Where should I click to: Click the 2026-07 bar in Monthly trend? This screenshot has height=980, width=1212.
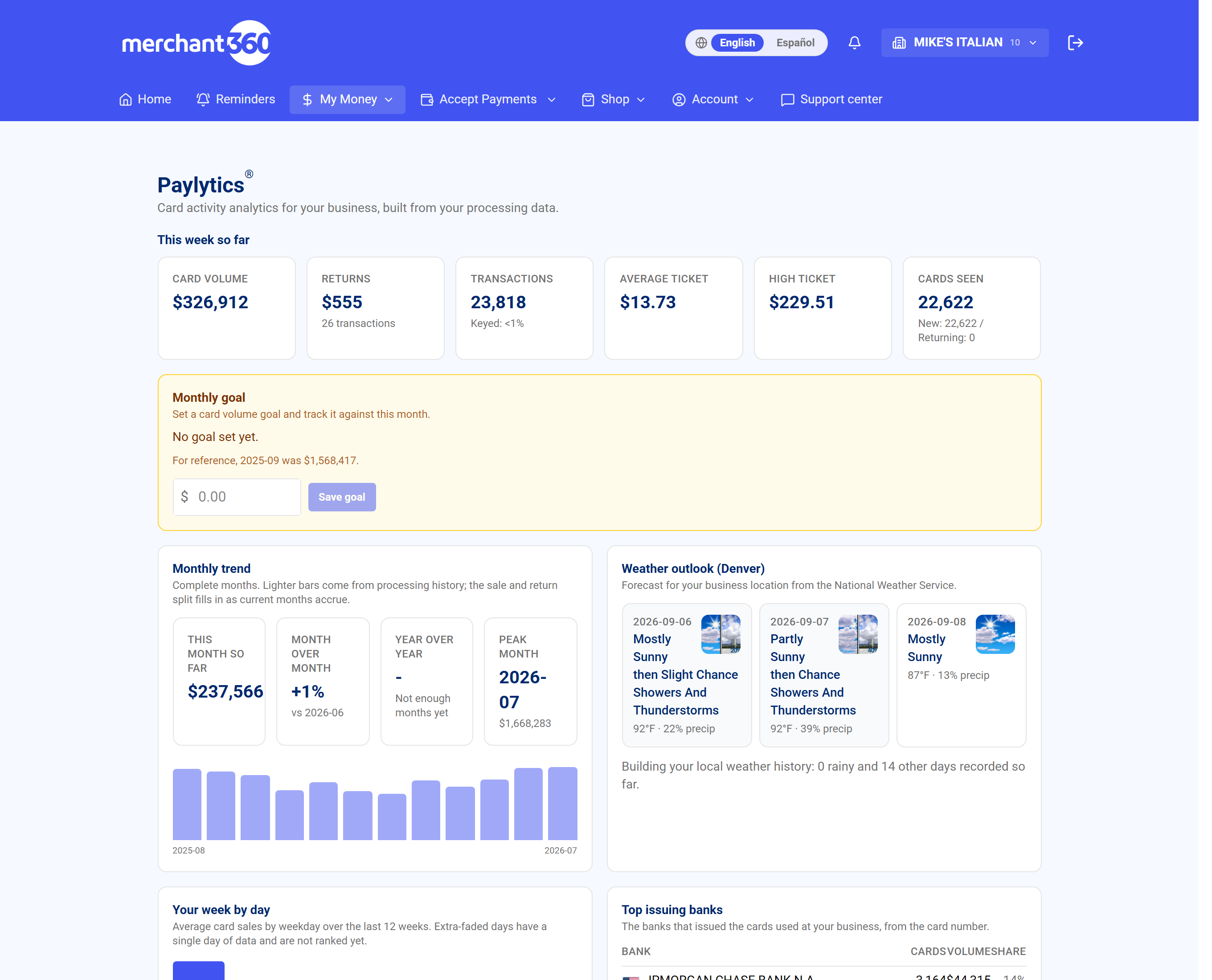point(562,803)
